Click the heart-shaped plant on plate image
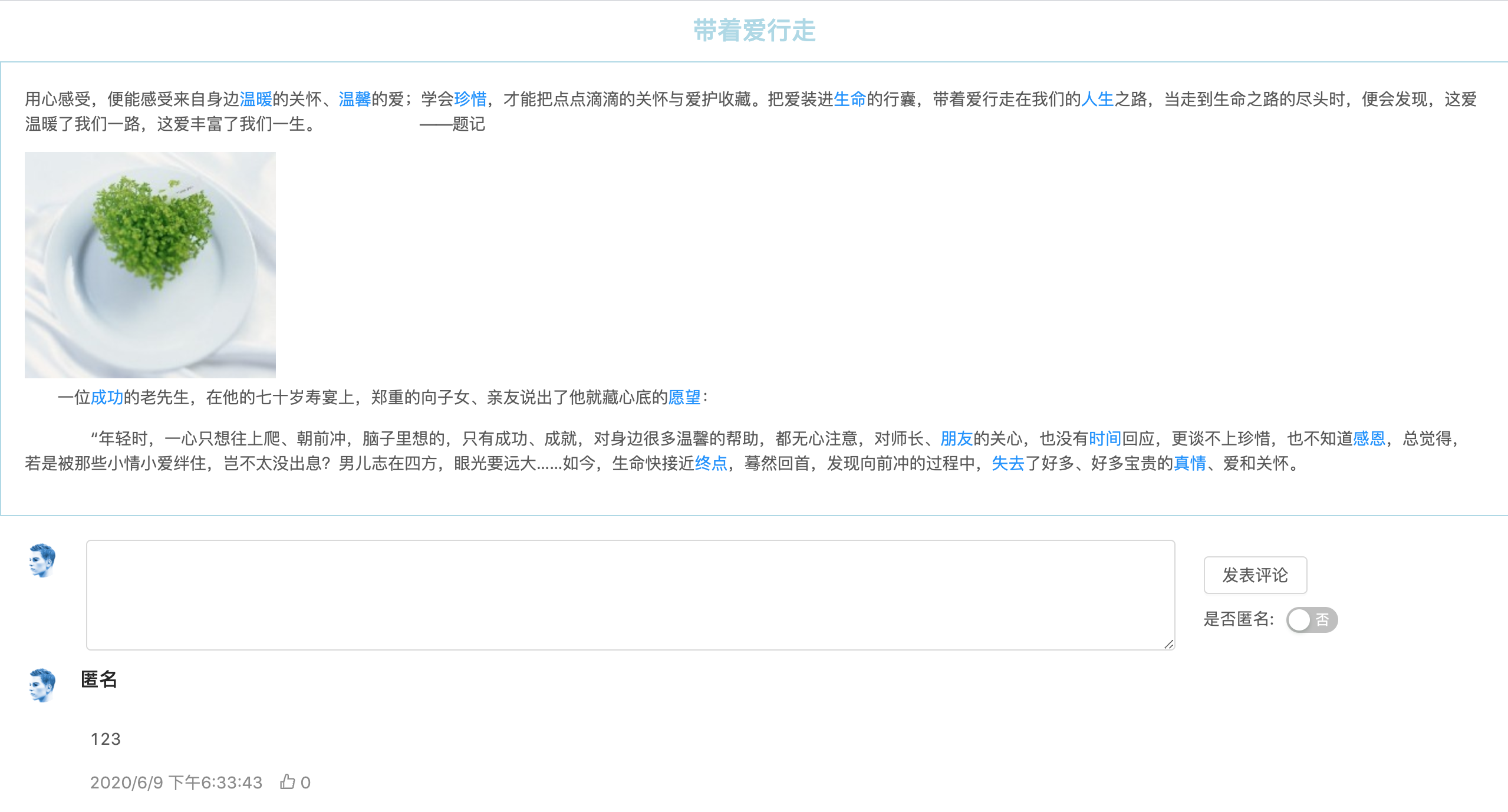 tap(150, 265)
